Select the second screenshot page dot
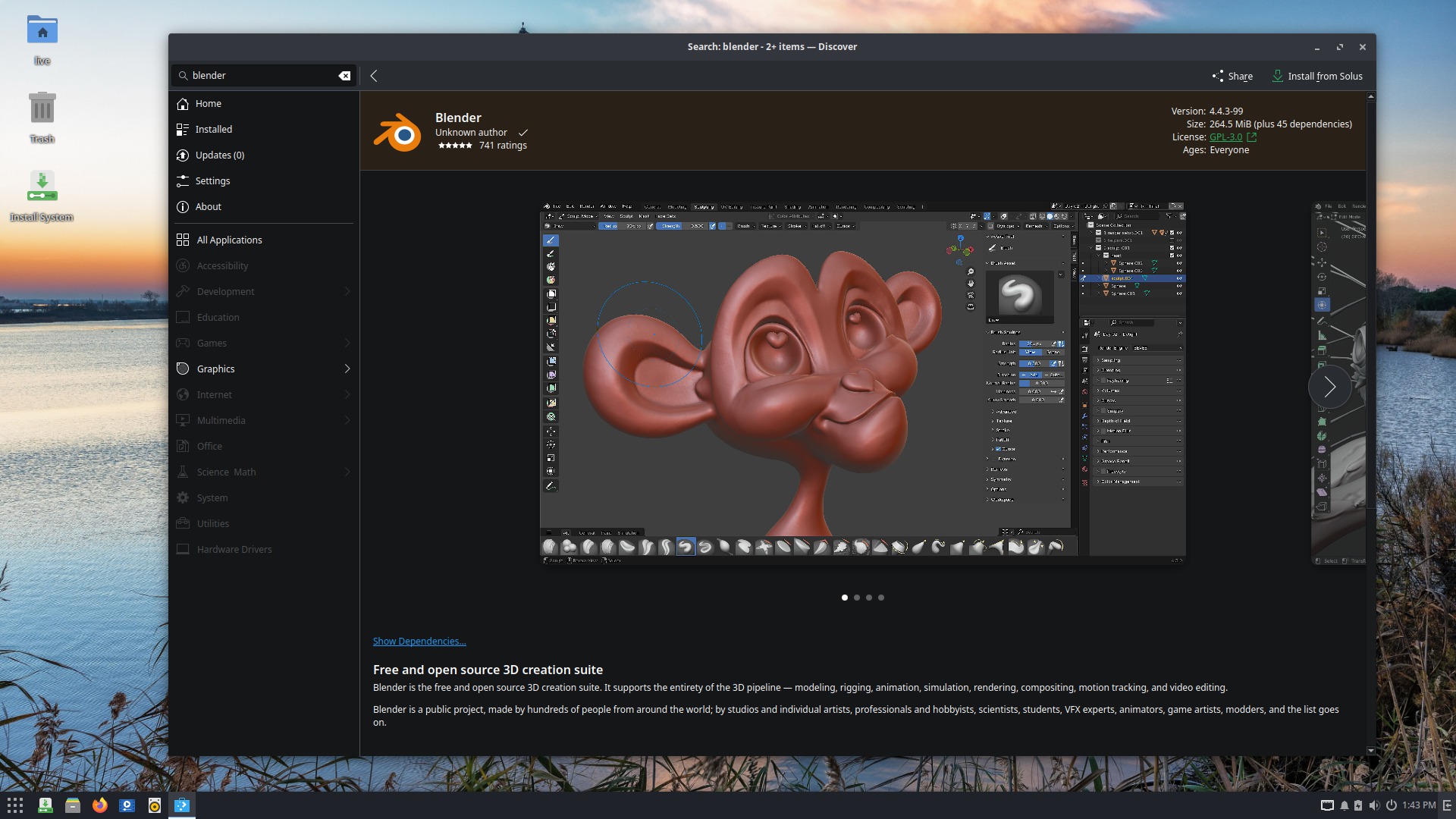 (857, 598)
